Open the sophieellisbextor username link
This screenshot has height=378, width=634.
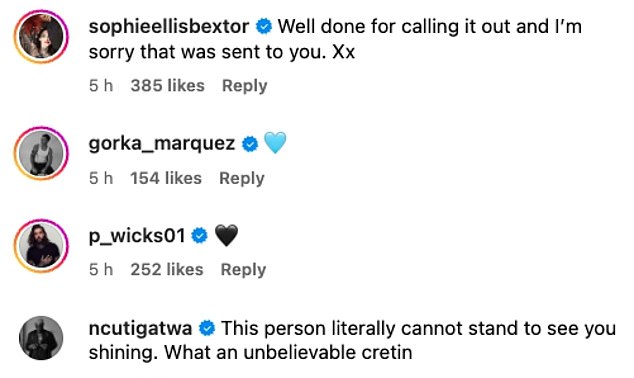click(x=169, y=27)
